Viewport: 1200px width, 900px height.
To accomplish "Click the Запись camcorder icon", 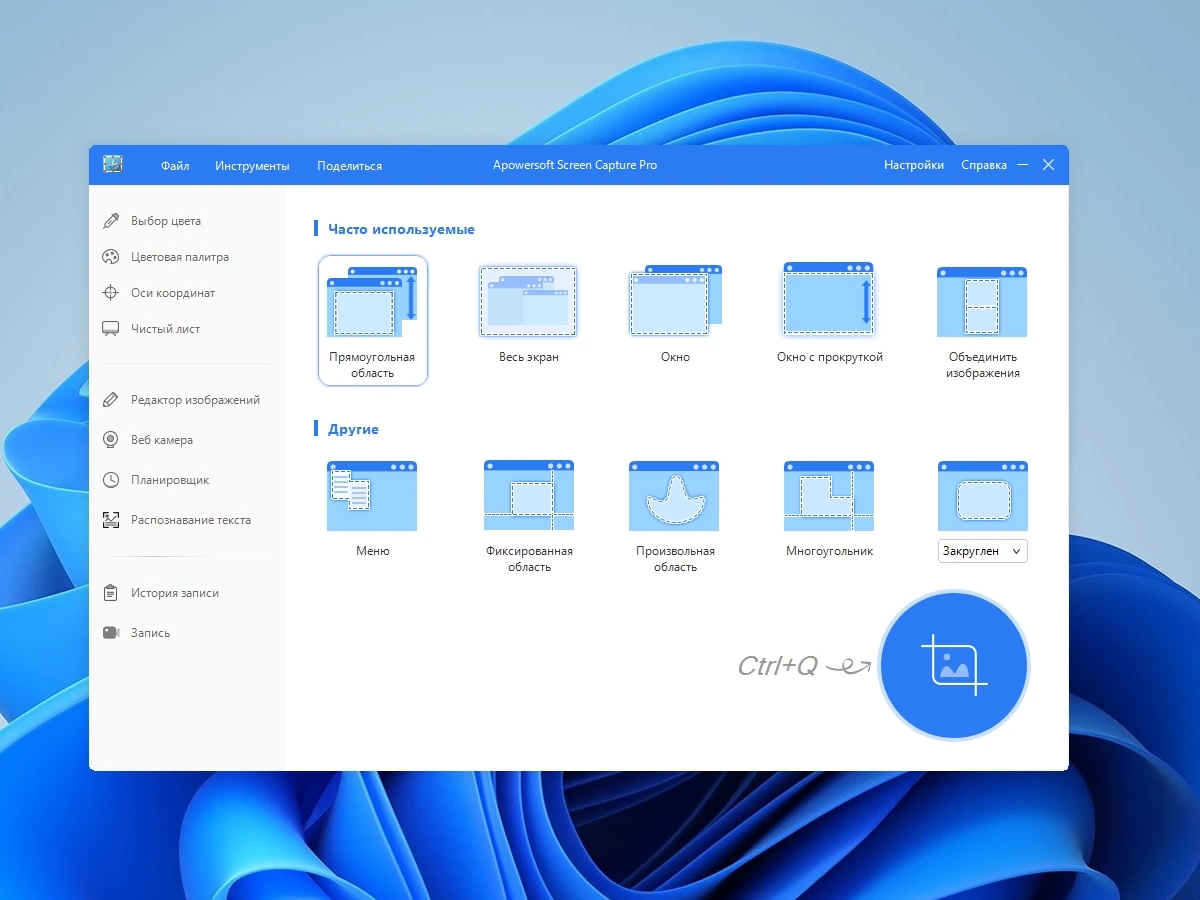I will 111,633.
